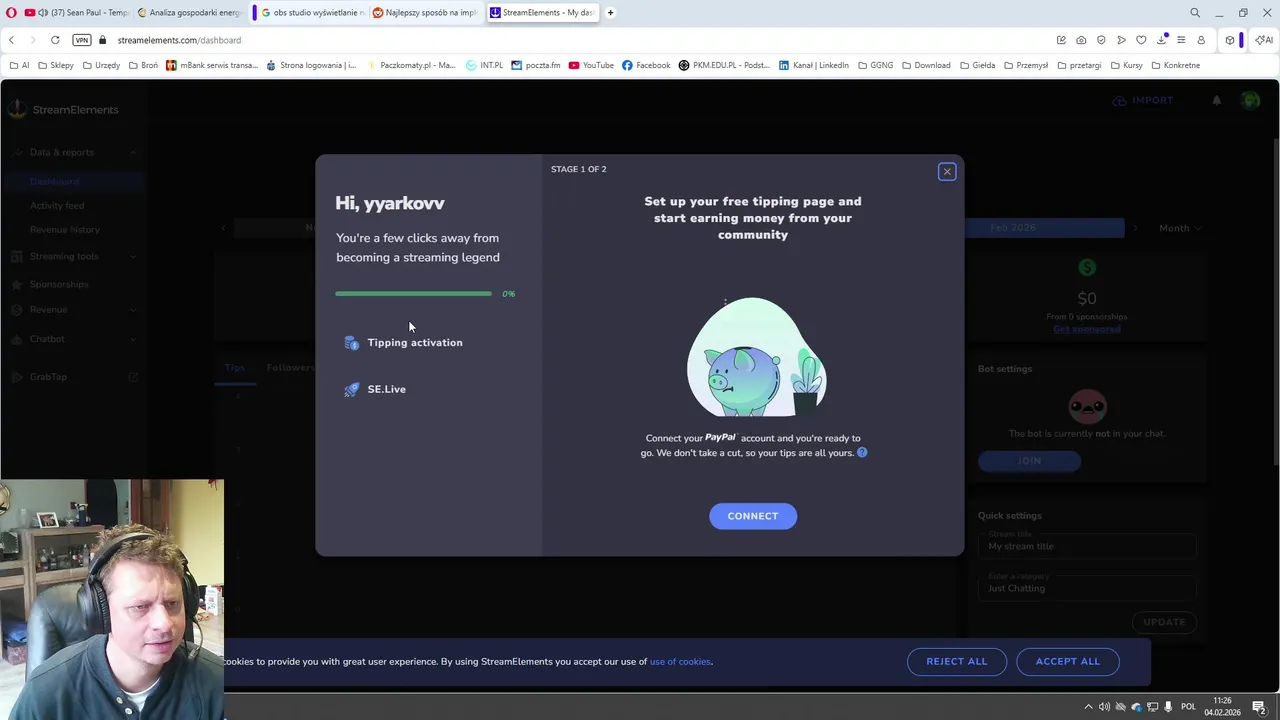Select the StreamElements dashboard tab
1280x720 pixels.
[x=542, y=13]
